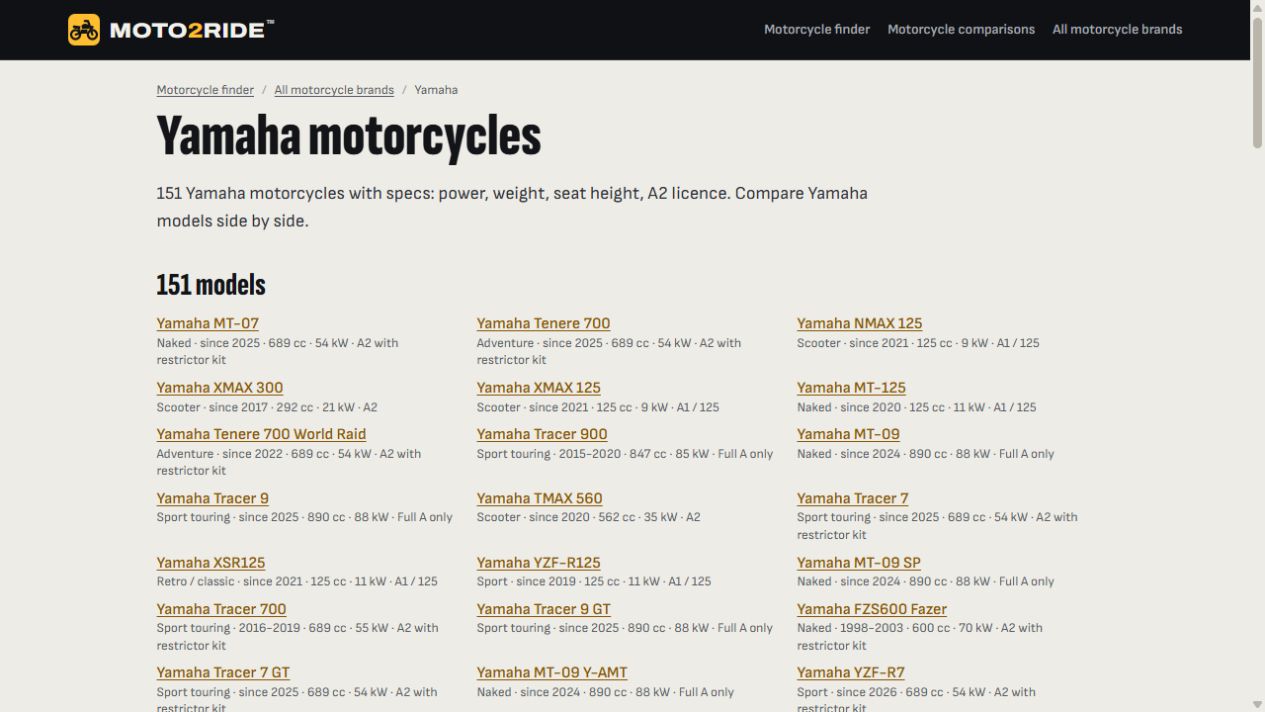Open Yamaha Tracer 9 sport touring link
The image size is (1265, 712).
pos(212,499)
